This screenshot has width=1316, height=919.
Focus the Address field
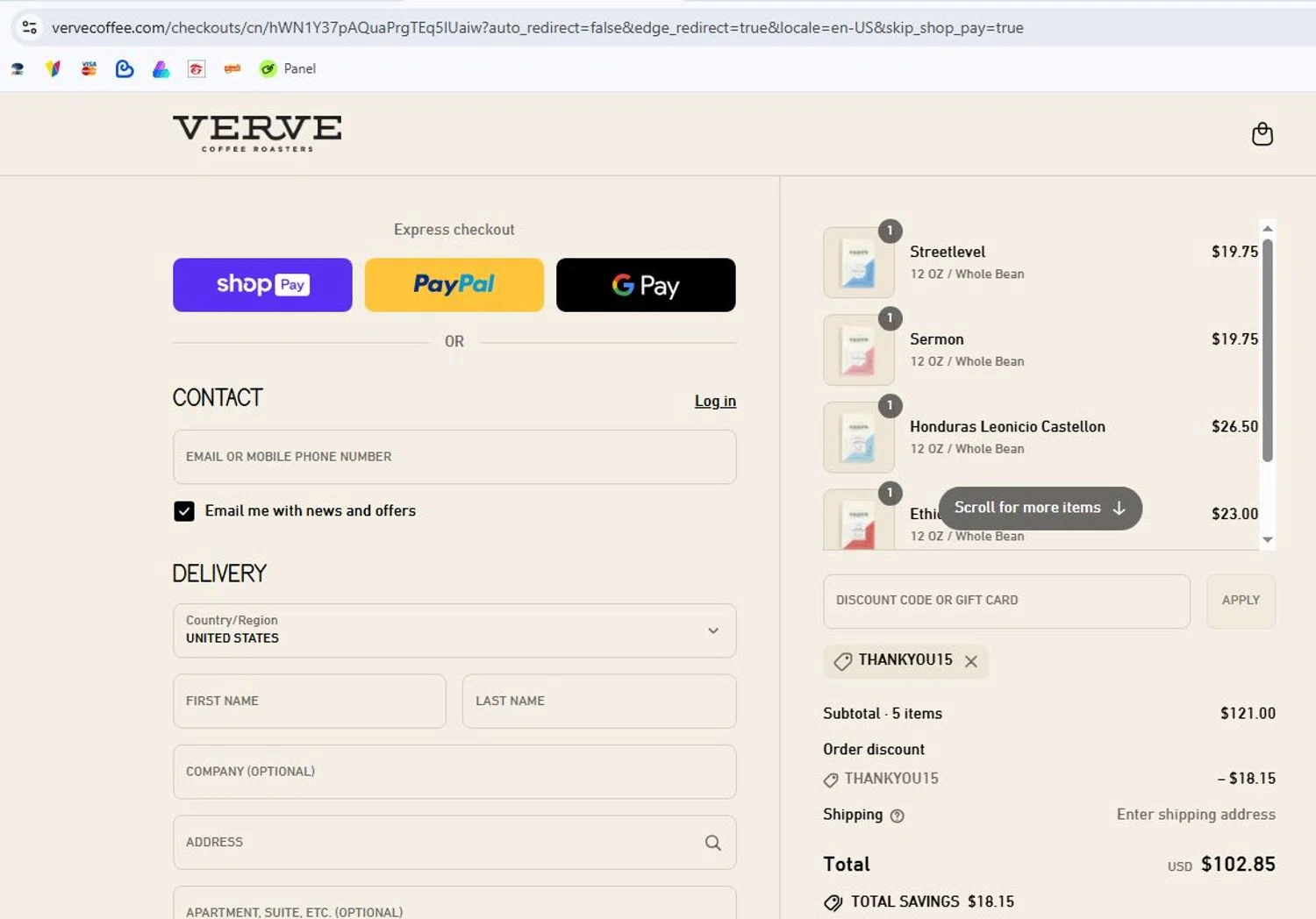454,843
